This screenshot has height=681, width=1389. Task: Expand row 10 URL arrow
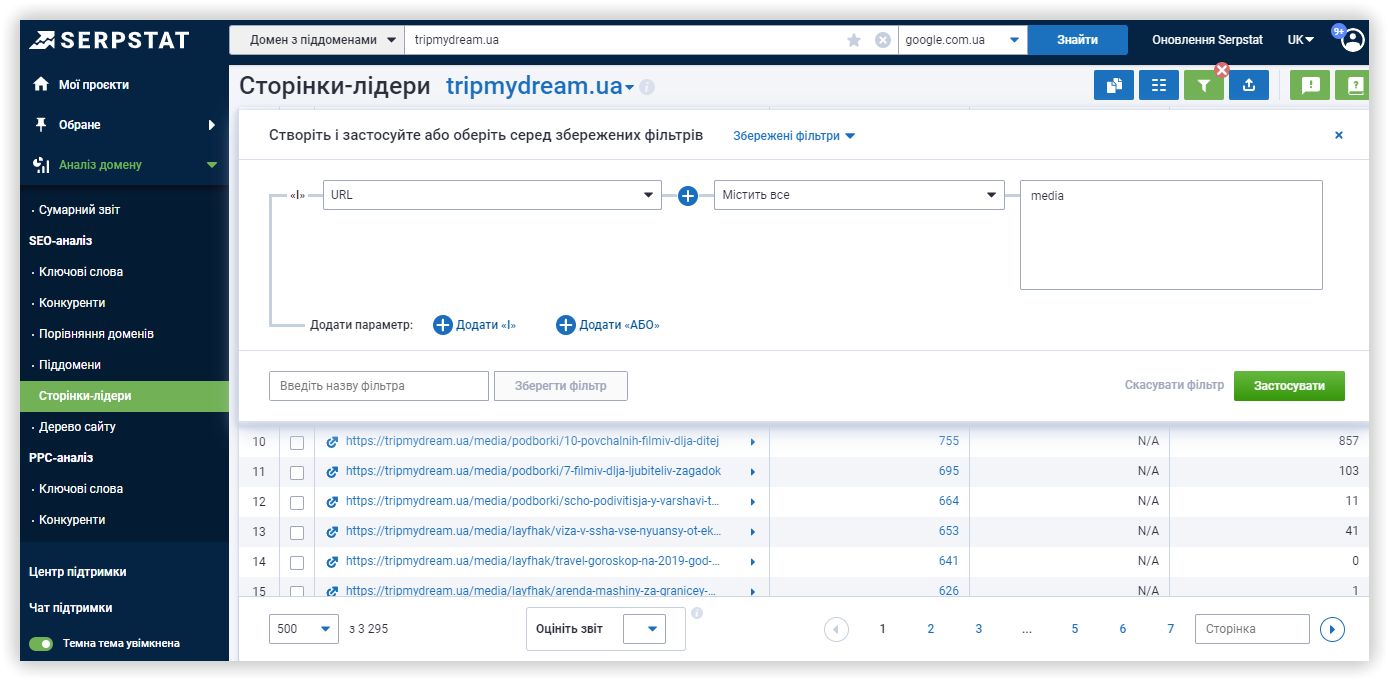click(x=753, y=441)
